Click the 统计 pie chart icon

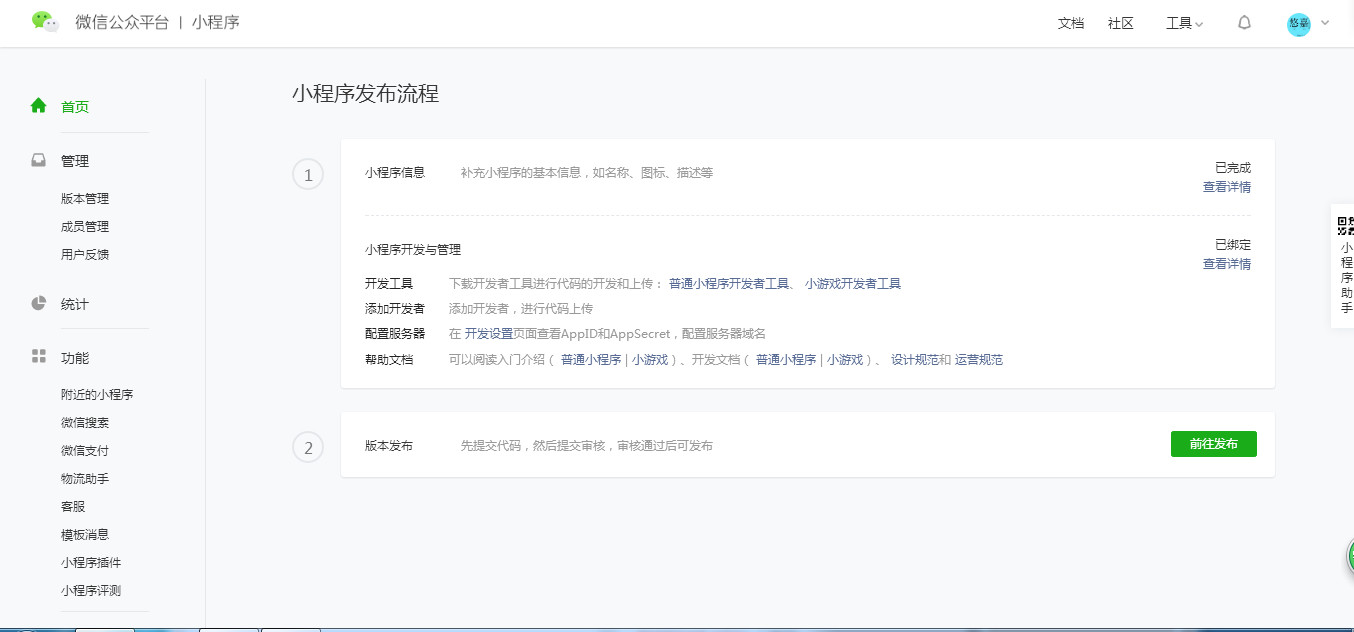pyautogui.click(x=39, y=303)
